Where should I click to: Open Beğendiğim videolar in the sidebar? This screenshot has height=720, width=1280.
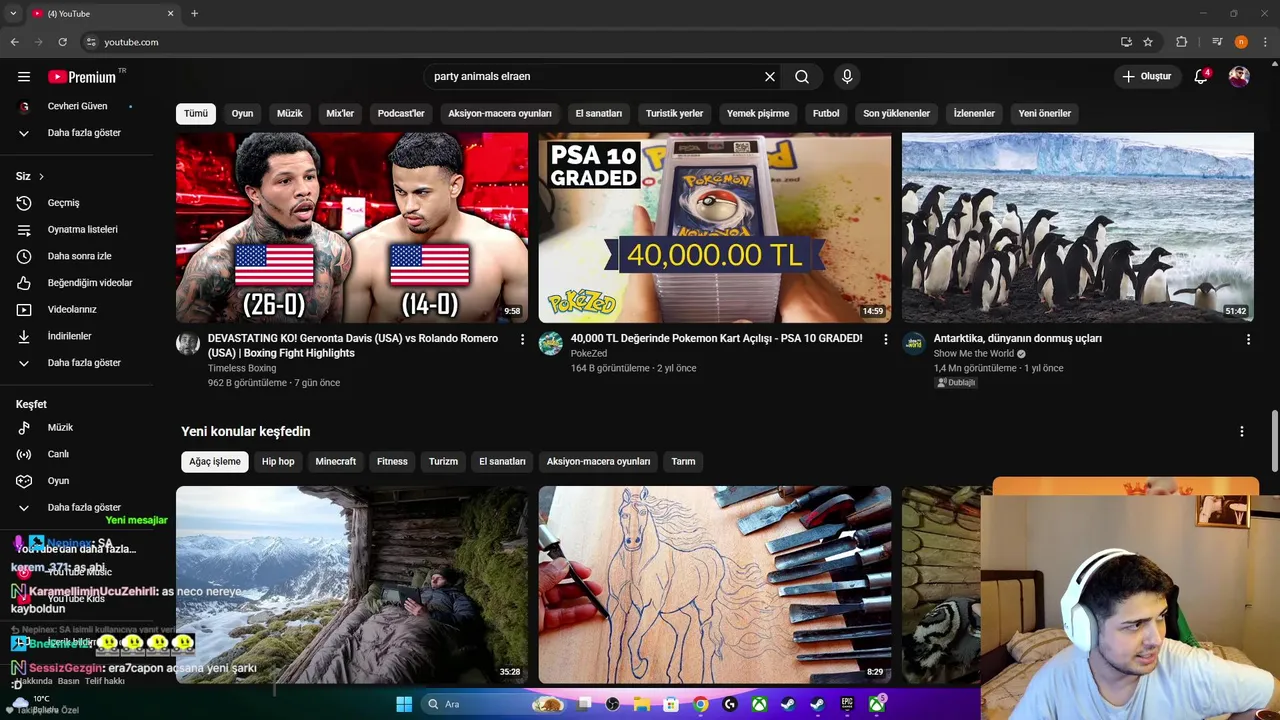(x=77, y=283)
